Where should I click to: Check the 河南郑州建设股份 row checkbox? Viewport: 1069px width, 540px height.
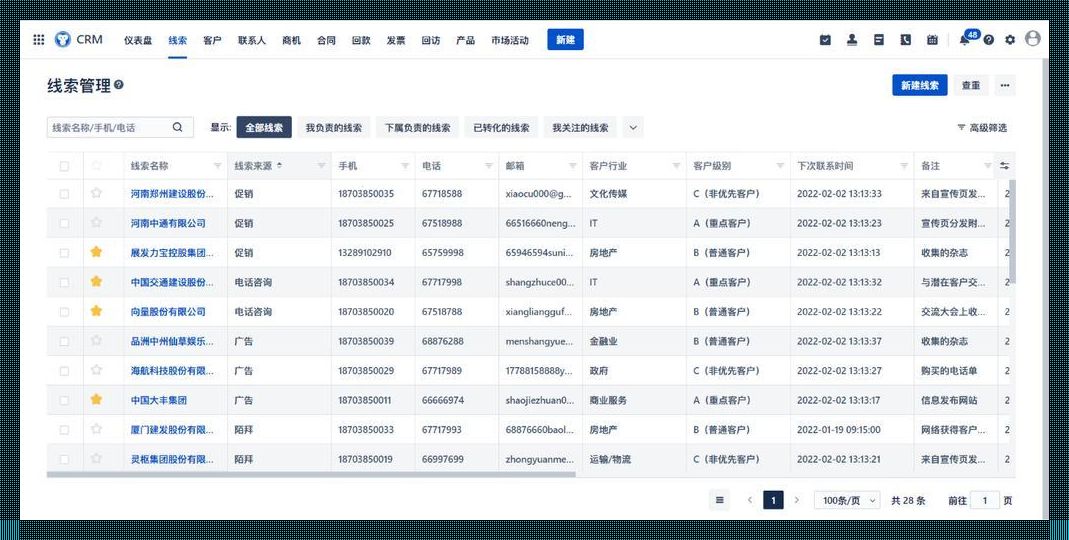pyautogui.click(x=64, y=194)
